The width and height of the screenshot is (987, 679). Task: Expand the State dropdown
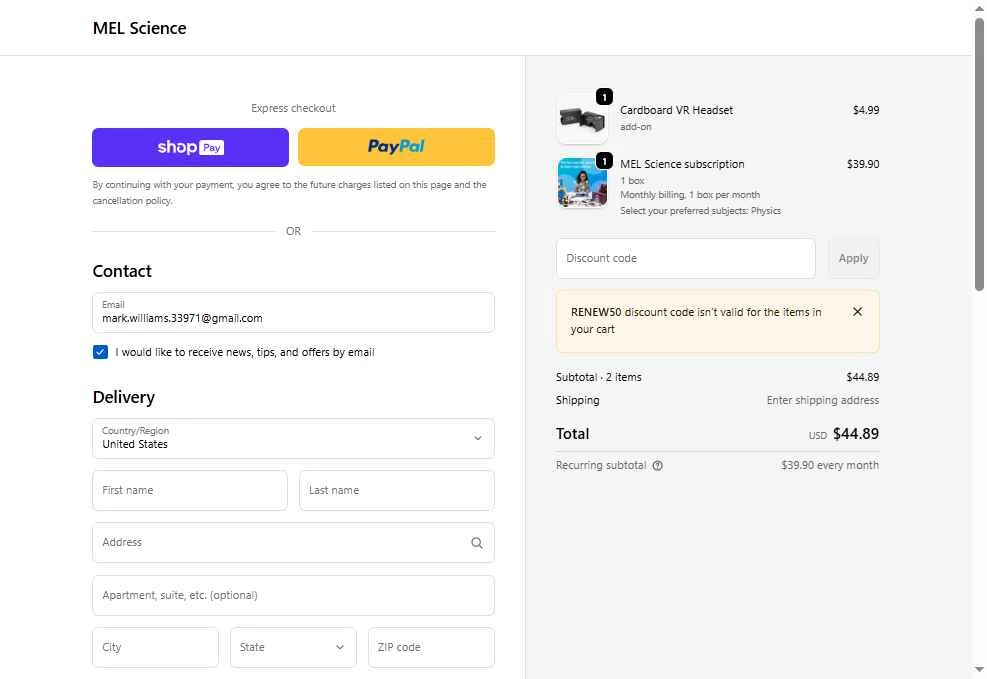click(x=293, y=647)
